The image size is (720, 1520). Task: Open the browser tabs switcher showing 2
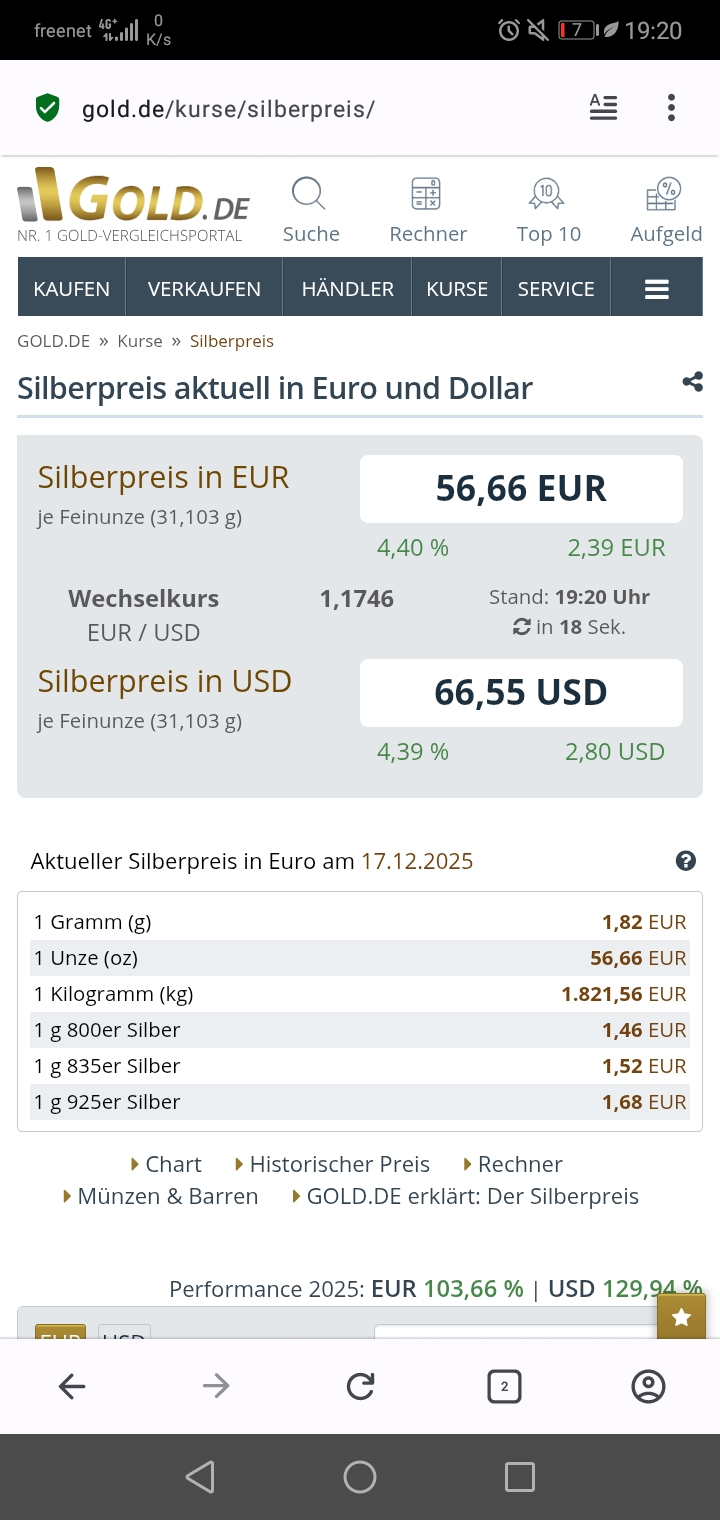tap(504, 1386)
